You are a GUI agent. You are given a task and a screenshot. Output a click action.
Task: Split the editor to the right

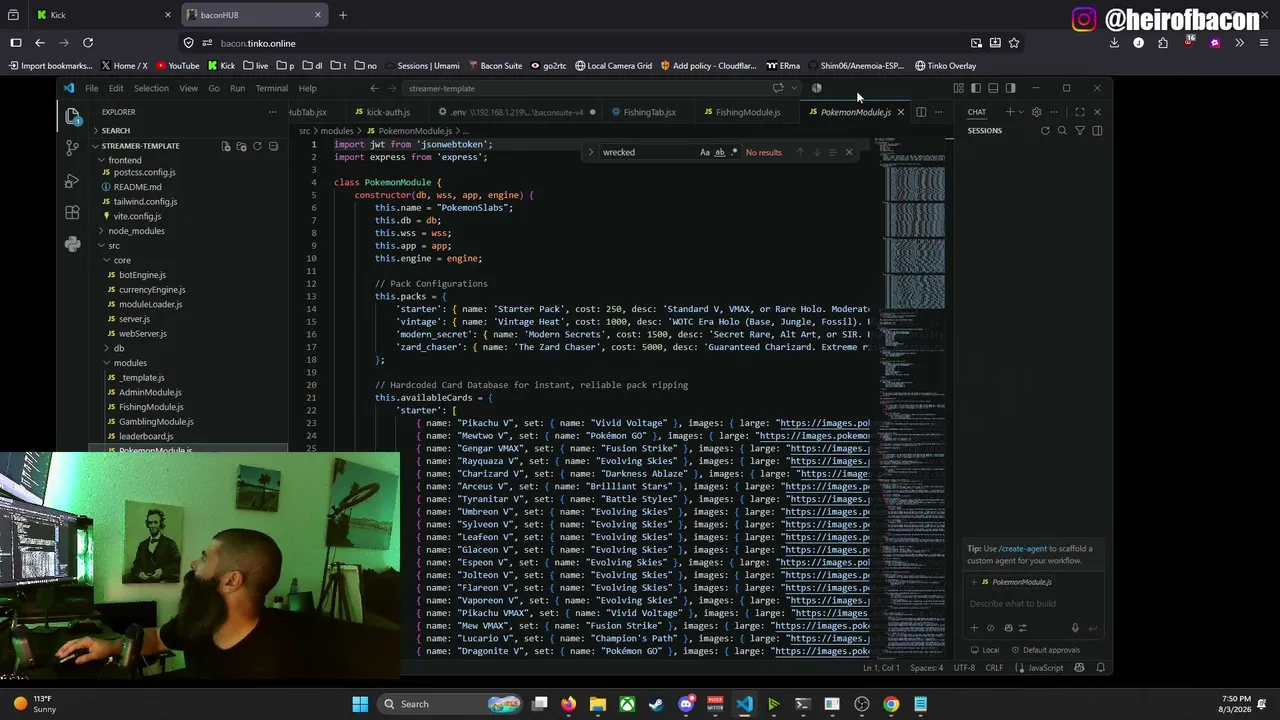point(921,112)
